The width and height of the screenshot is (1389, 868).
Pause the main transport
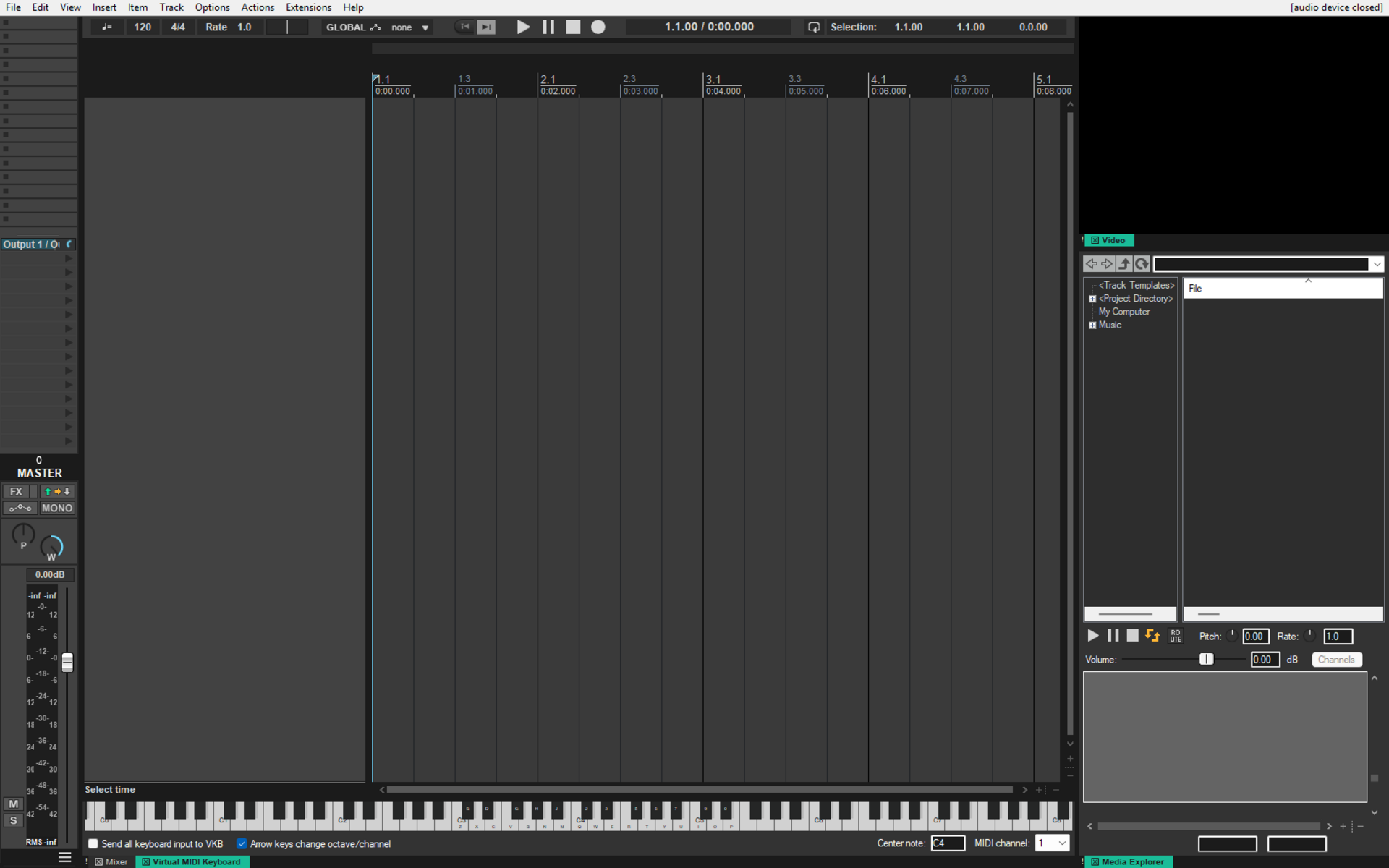tap(548, 27)
